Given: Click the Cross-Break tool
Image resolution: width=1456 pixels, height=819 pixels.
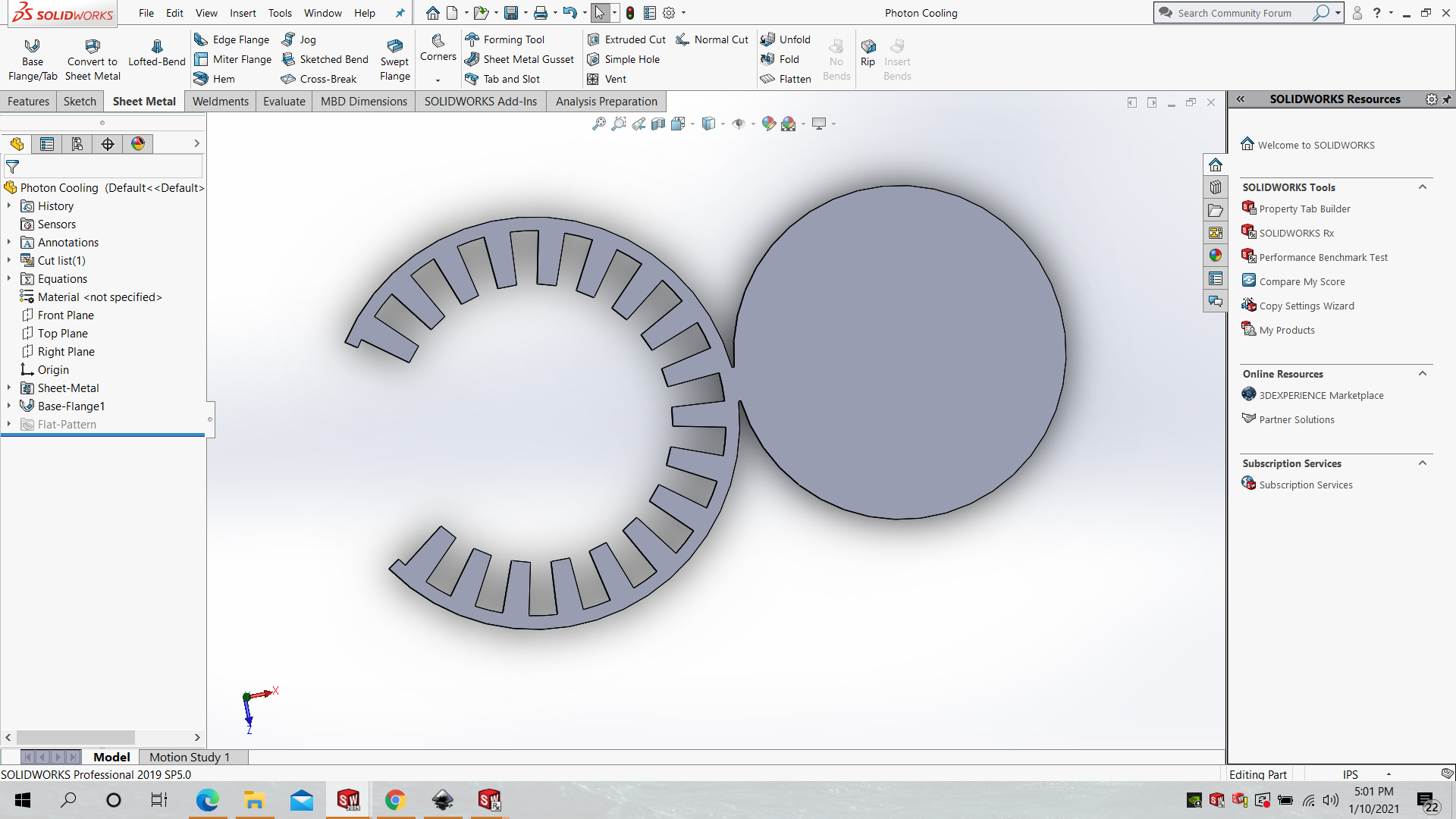Looking at the screenshot, I should 318,79.
